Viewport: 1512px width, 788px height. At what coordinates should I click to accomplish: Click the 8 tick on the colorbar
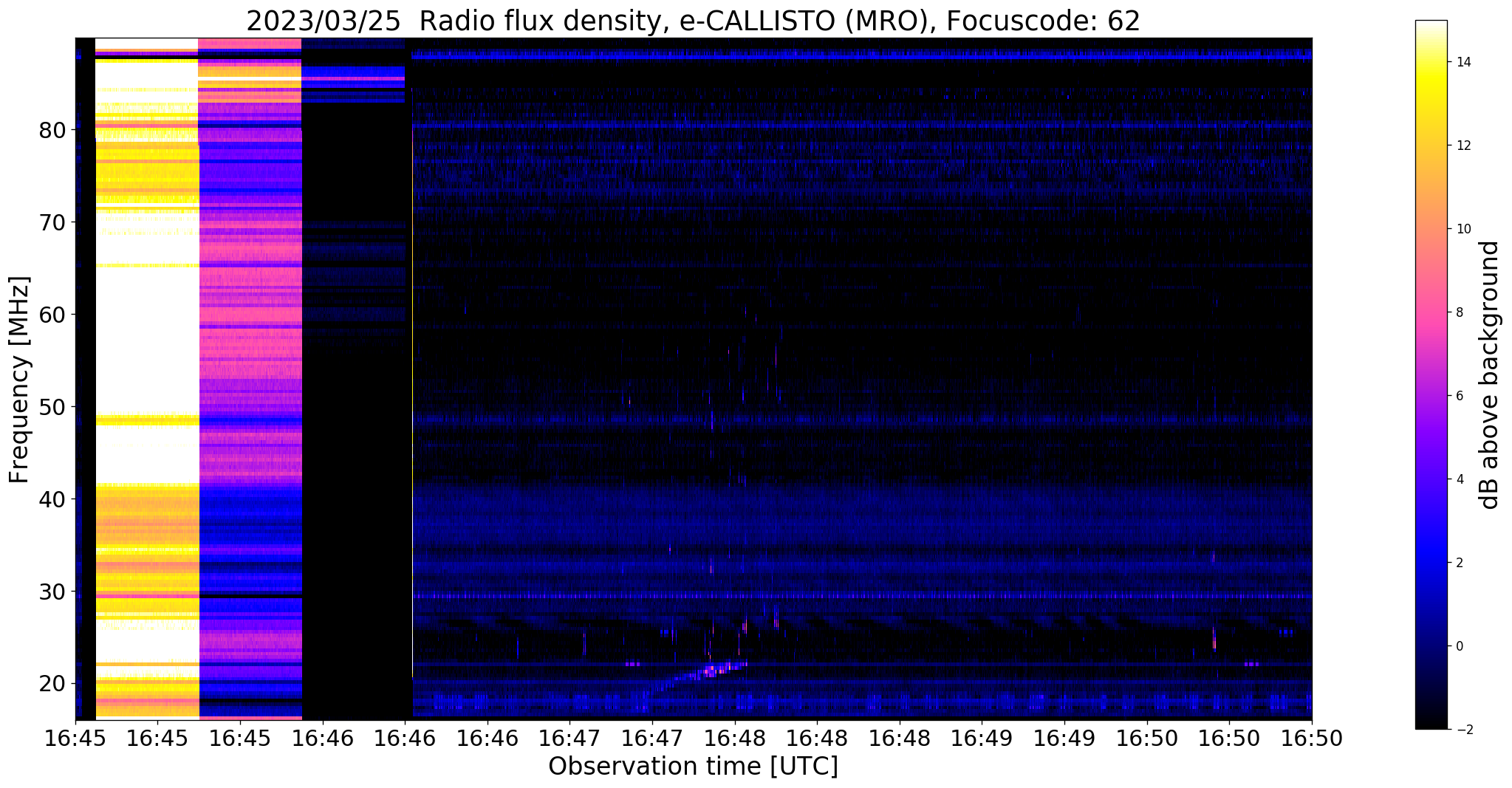click(x=1459, y=312)
